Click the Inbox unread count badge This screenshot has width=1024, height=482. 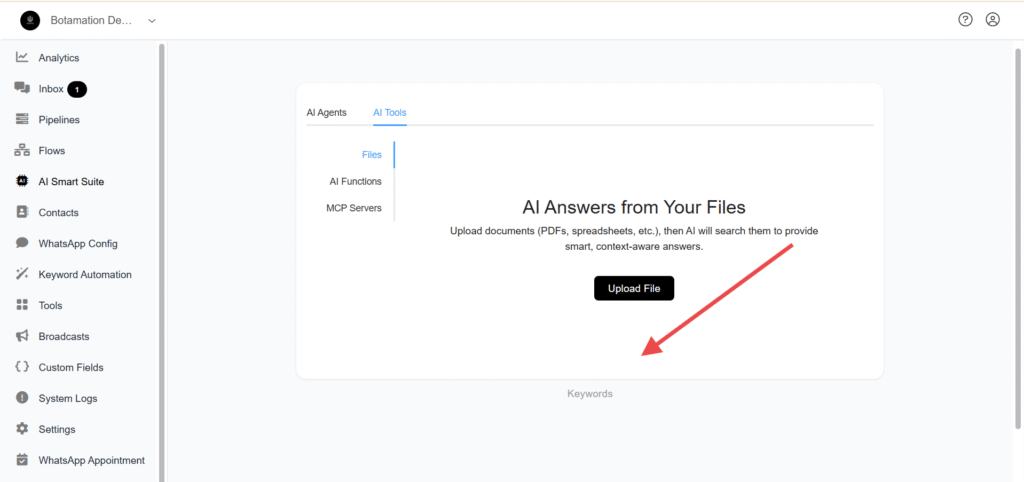point(77,89)
